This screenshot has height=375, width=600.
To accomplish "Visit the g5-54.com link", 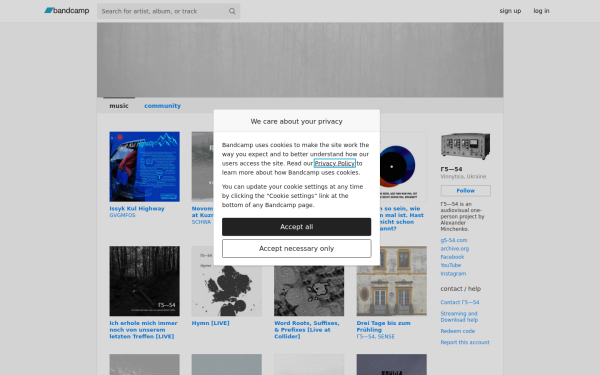I will (453, 240).
